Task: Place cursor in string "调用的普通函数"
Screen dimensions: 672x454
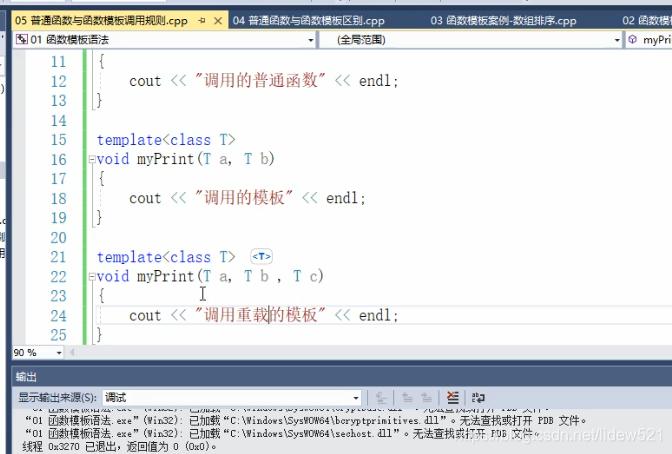Action: tap(260, 80)
